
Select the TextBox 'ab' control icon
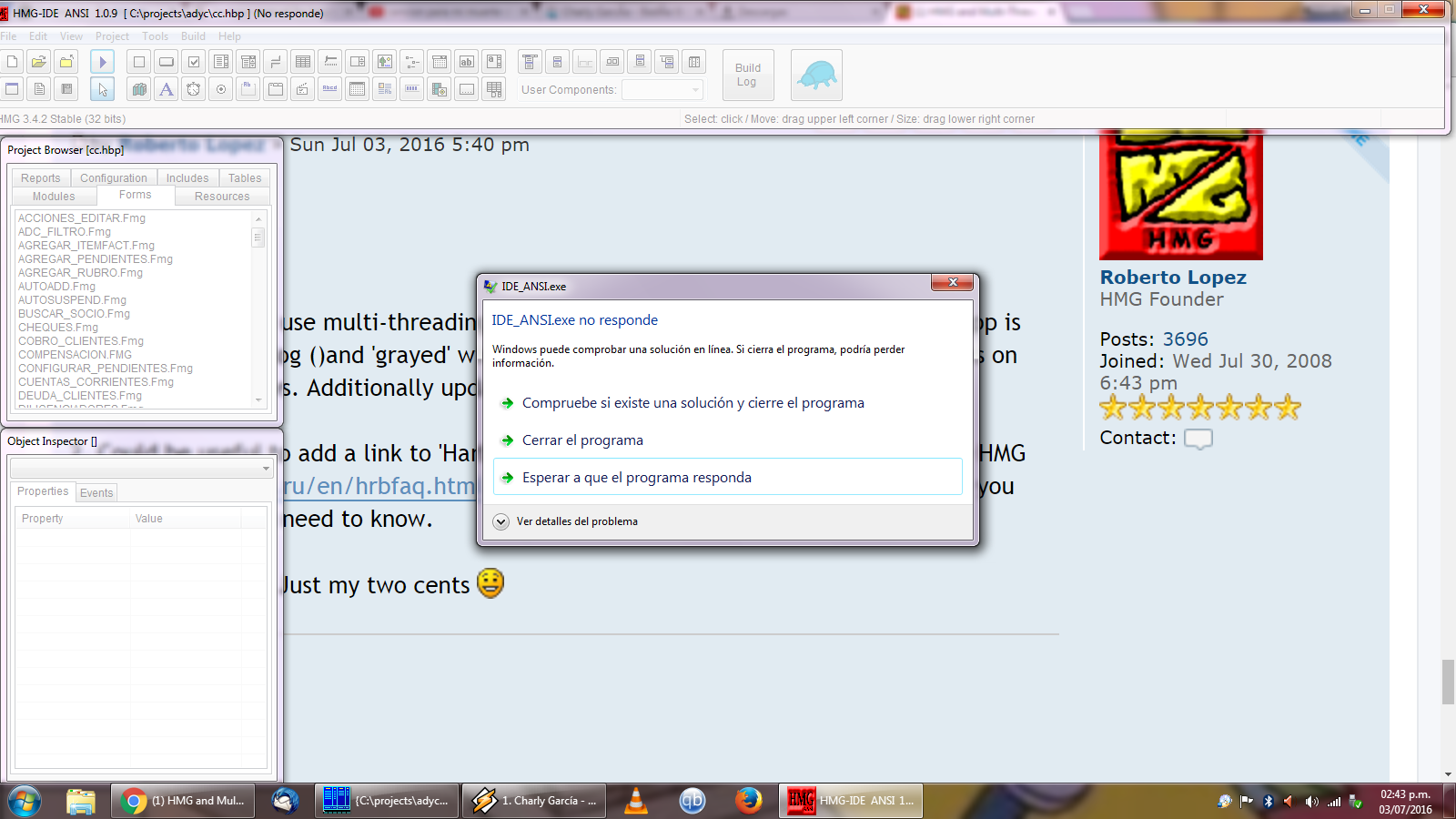pyautogui.click(x=467, y=62)
